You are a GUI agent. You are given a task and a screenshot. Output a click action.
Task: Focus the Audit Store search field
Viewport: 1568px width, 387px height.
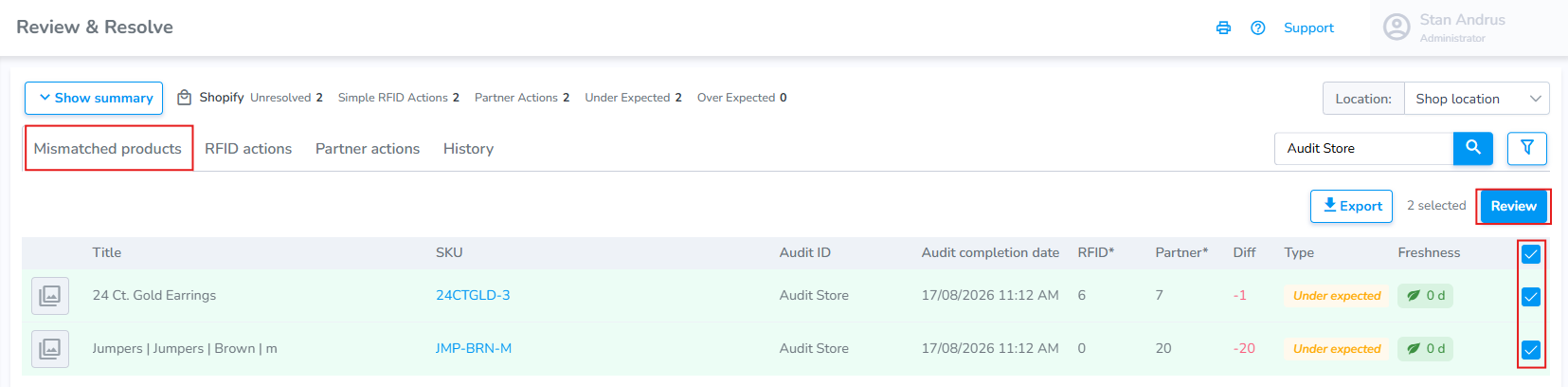(x=1363, y=148)
